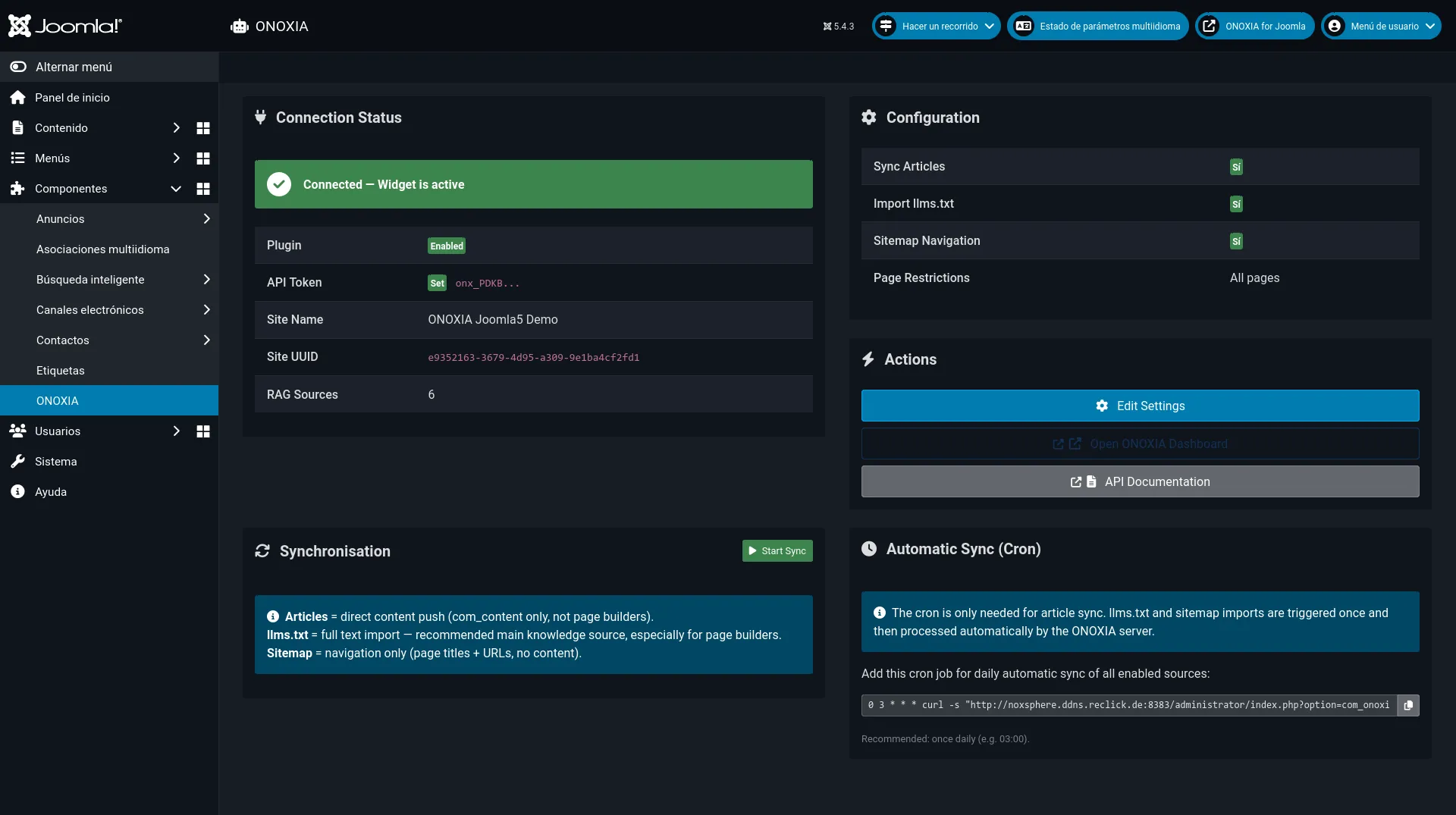Screen dimensions: 1456x815
Task: Click the Joomla version 5.4.3 indicator
Action: [839, 27]
